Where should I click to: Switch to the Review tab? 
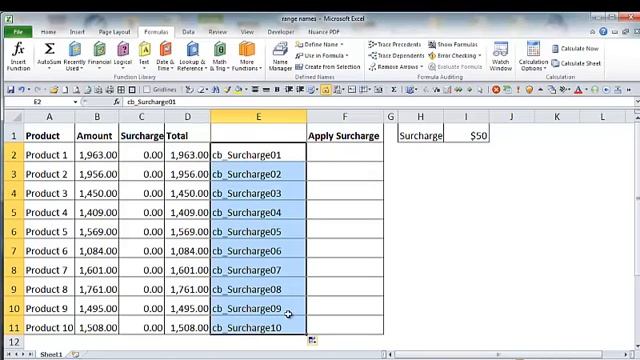(x=218, y=32)
